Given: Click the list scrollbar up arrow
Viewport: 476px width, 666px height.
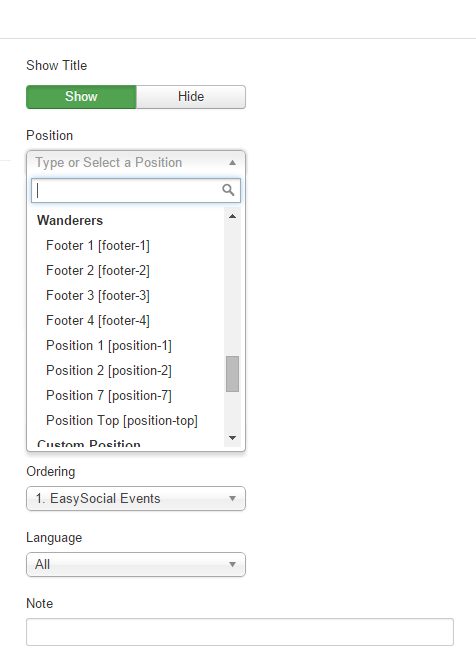Looking at the screenshot, I should point(232,217).
